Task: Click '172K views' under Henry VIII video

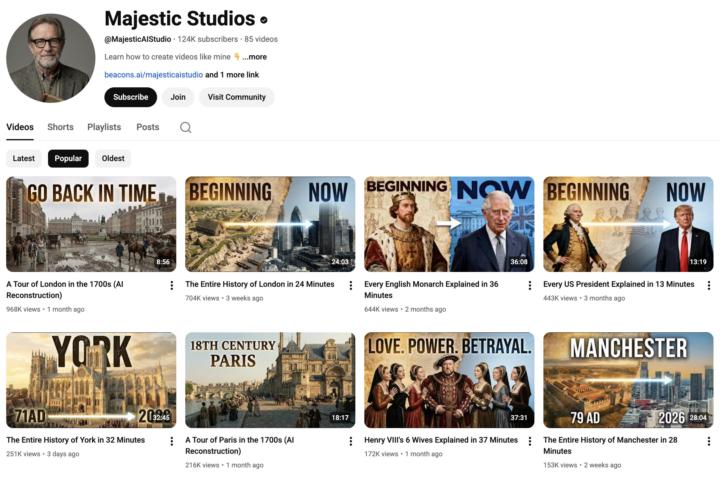Action: coord(381,454)
